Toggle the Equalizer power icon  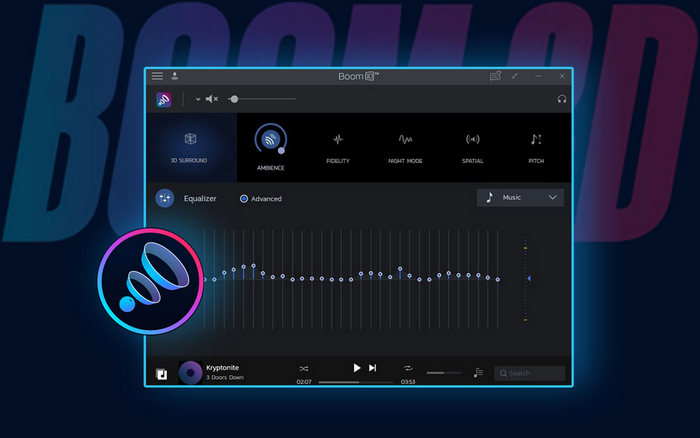point(165,198)
